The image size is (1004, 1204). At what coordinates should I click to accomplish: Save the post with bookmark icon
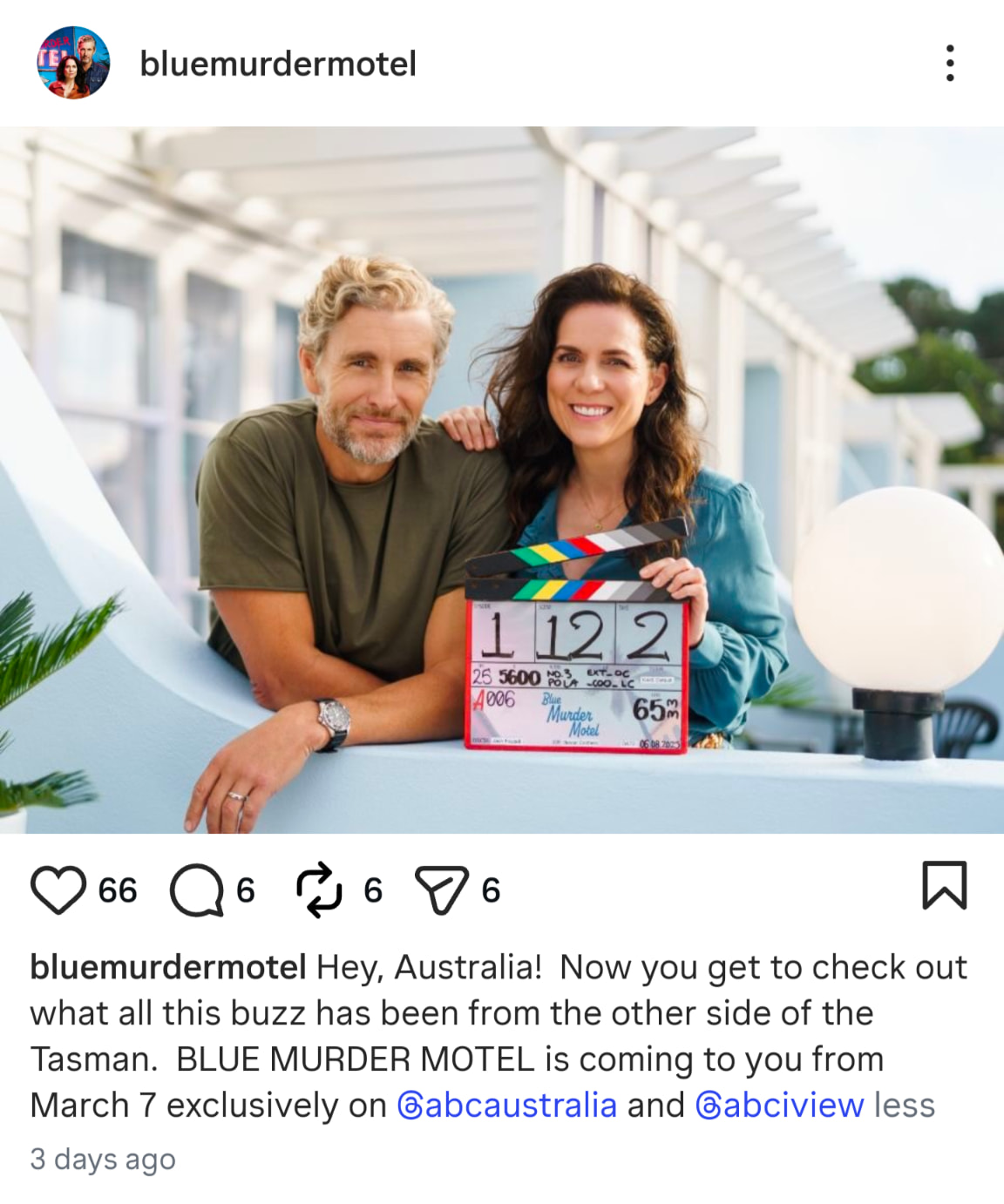[x=945, y=885]
